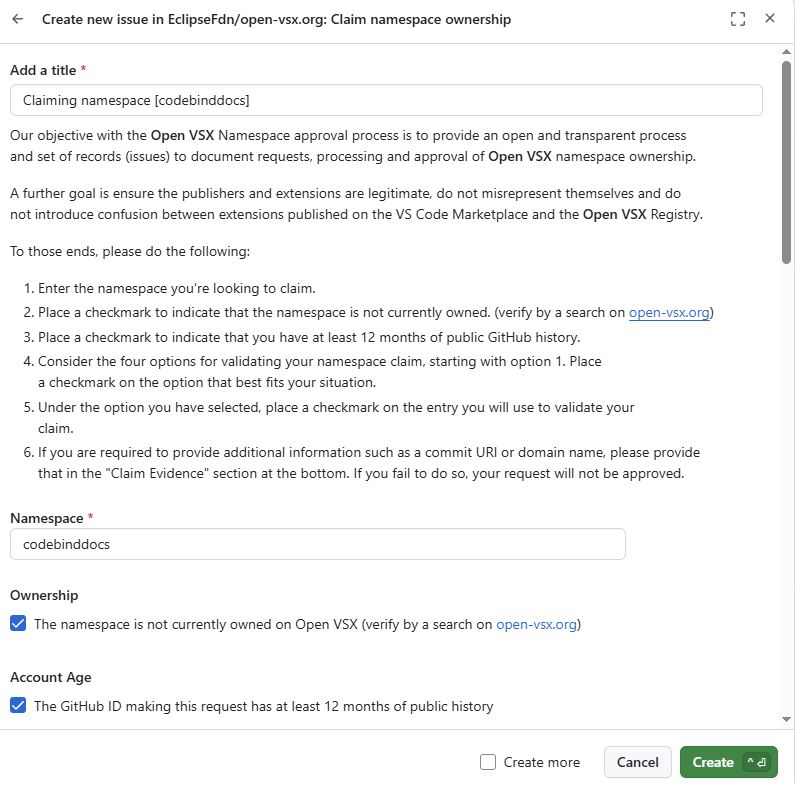This screenshot has height=786, width=795.
Task: Expand the issue dialog to fullscreen
Action: pyautogui.click(x=738, y=19)
